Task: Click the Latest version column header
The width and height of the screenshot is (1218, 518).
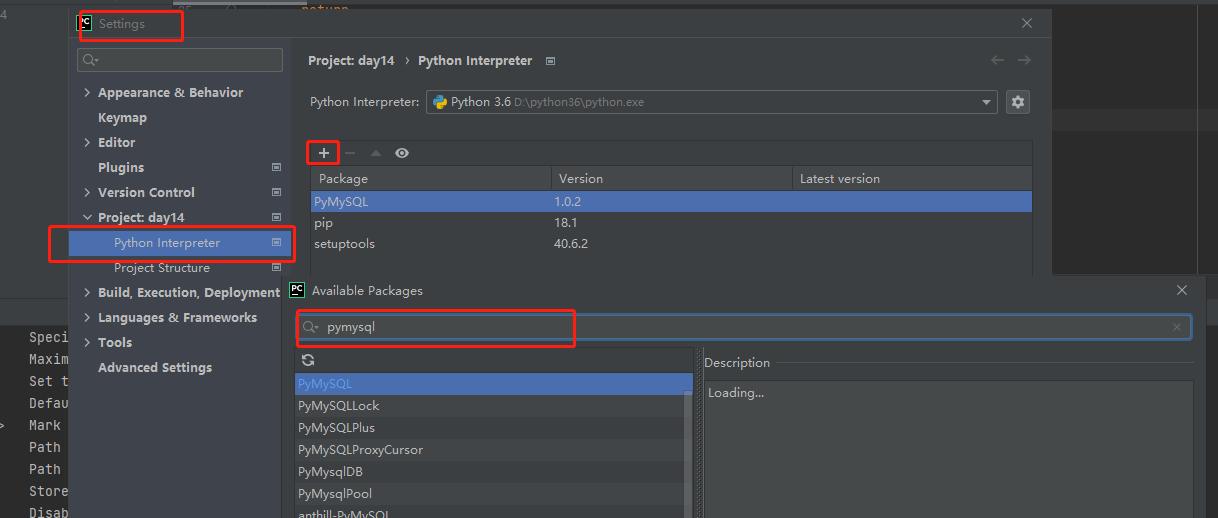Action: (x=912, y=178)
